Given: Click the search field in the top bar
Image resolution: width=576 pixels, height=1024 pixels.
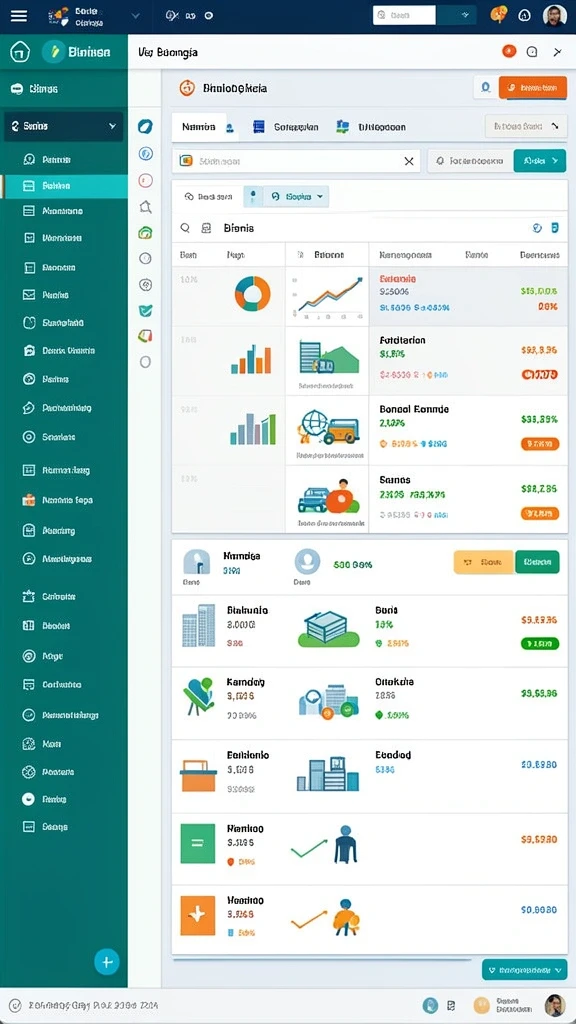Looking at the screenshot, I should pos(404,15).
